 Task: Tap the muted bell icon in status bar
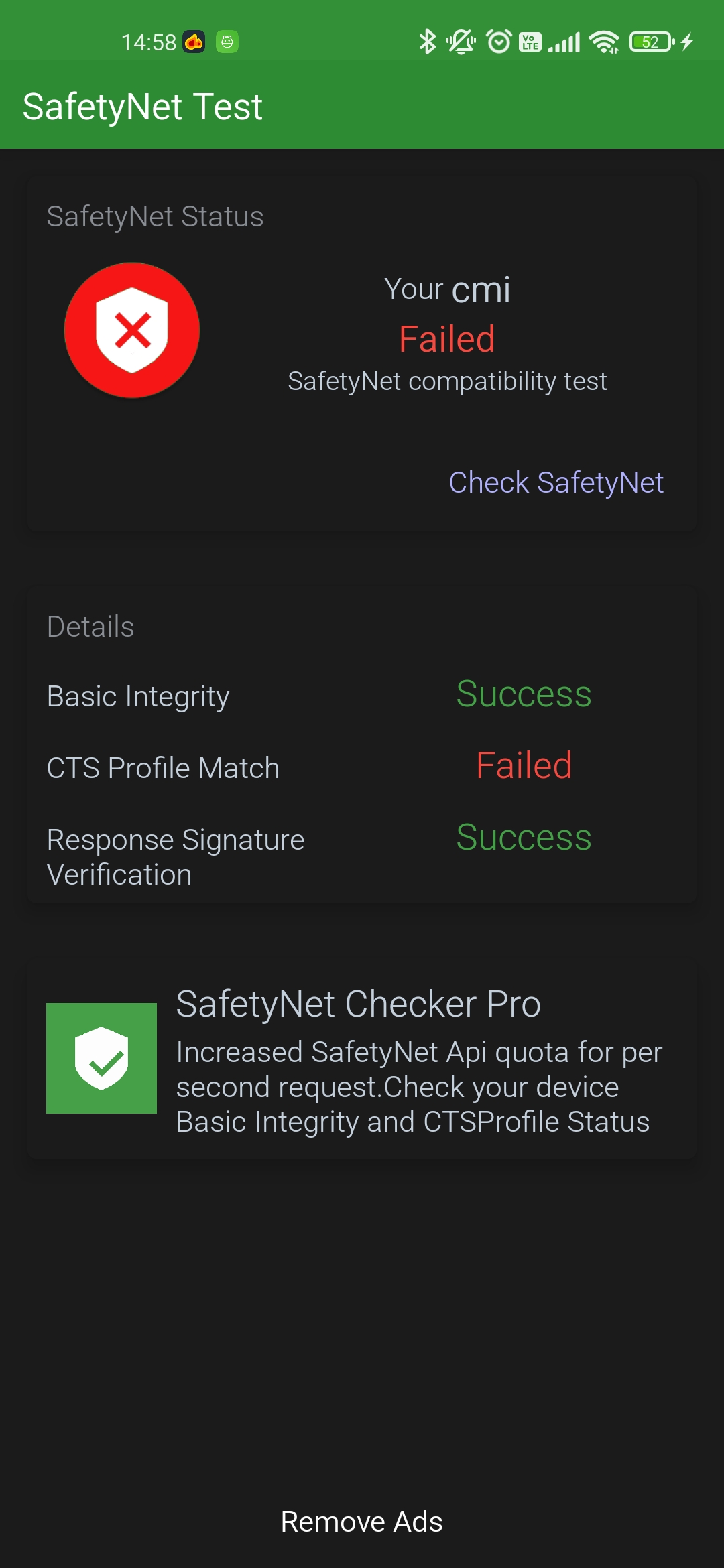(461, 42)
